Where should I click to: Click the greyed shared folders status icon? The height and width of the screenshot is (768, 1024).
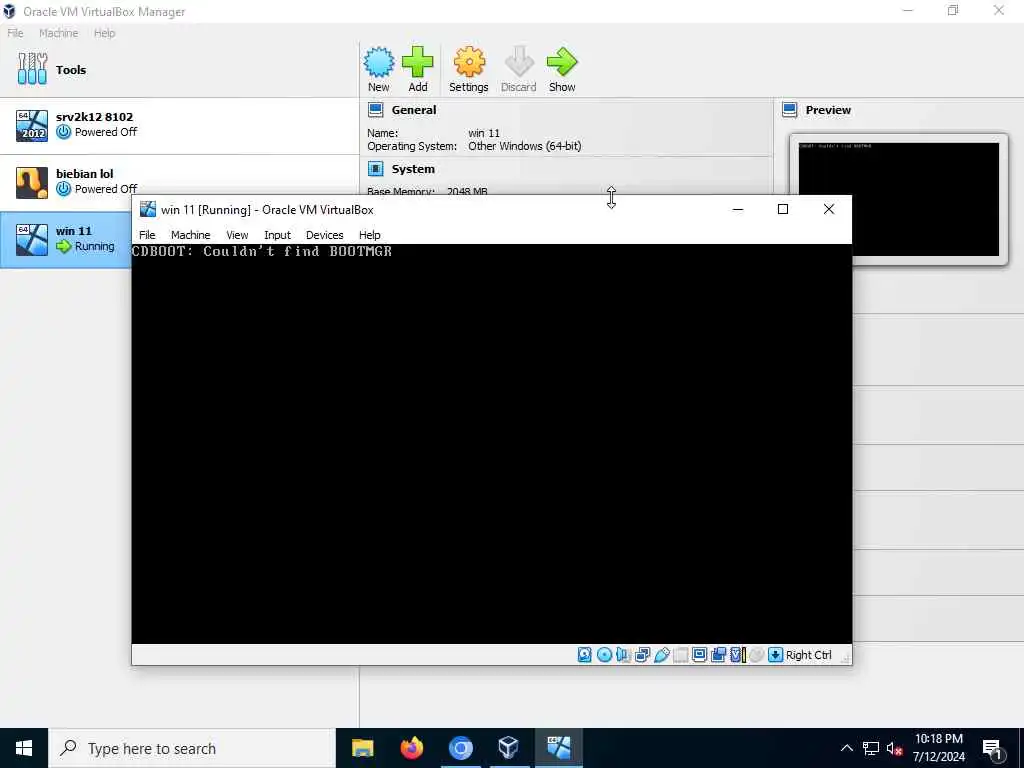click(x=680, y=655)
